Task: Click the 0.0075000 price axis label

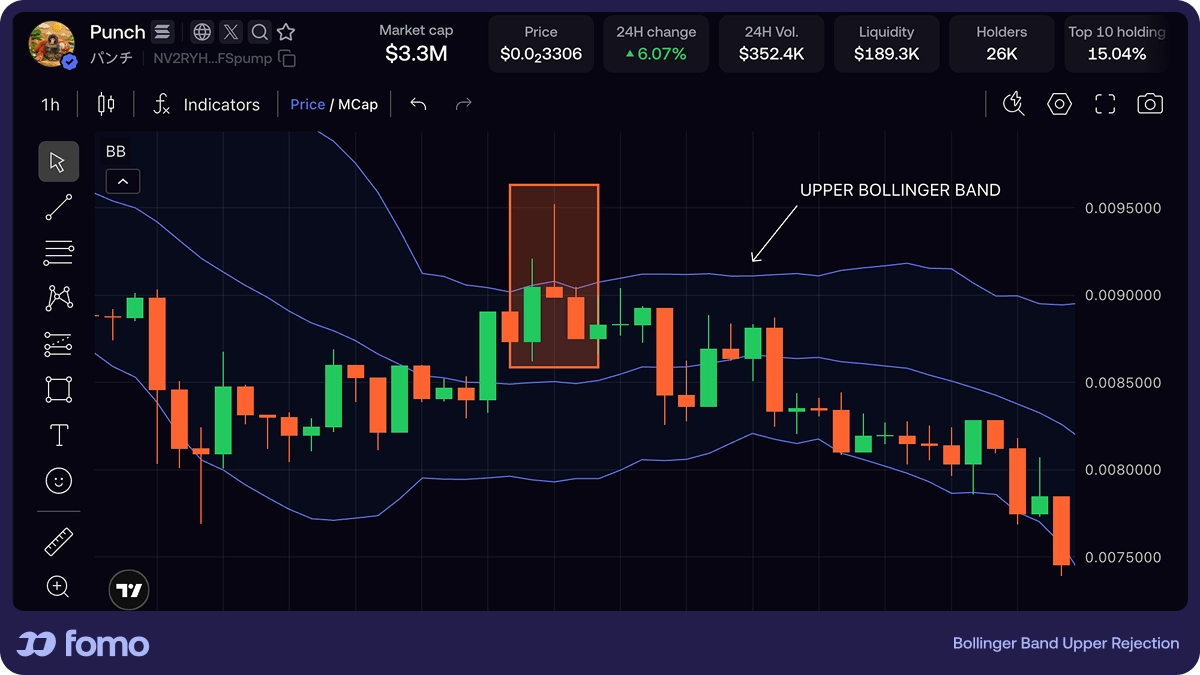Action: pos(1123,558)
